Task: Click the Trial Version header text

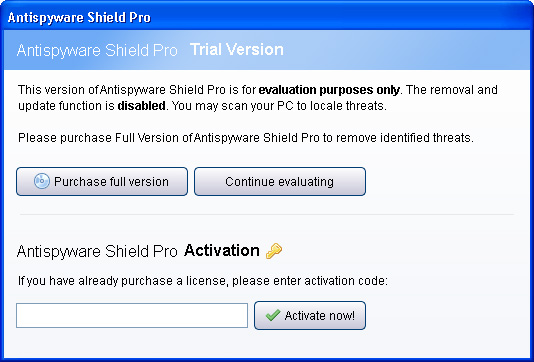Action: coord(237,50)
